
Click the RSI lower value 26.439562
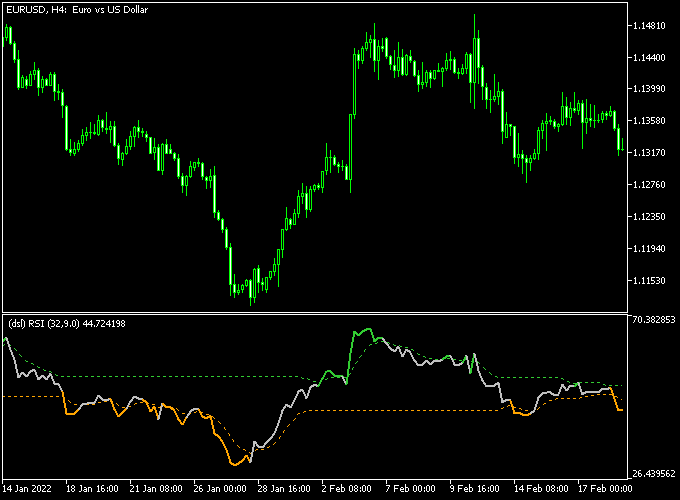click(x=654, y=474)
